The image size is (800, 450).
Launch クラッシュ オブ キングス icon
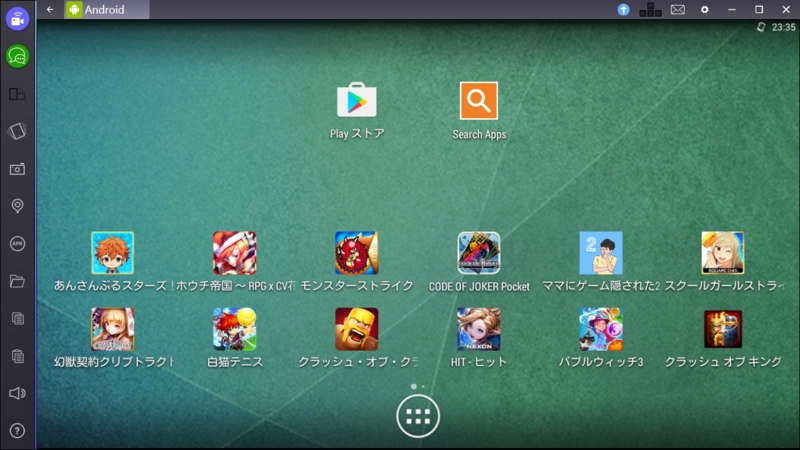[722, 329]
